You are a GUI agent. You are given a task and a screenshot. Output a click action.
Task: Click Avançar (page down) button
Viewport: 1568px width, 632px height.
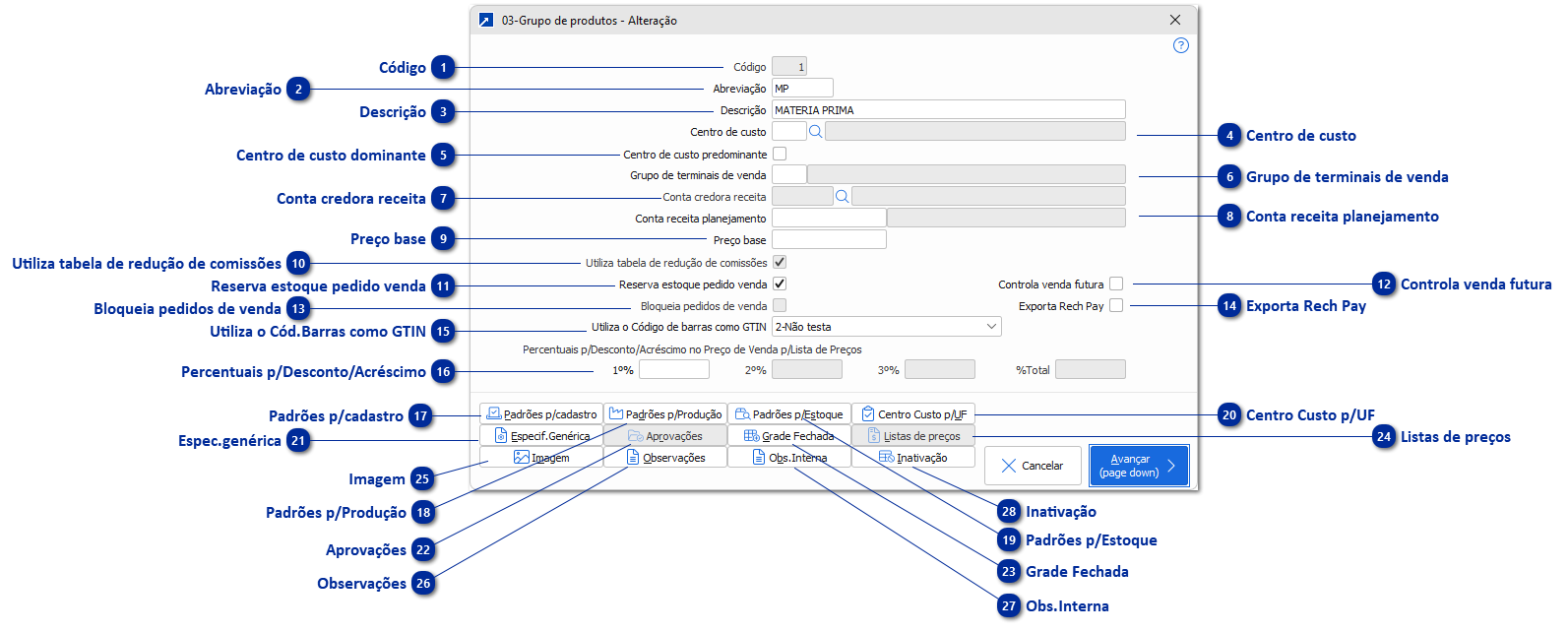[1139, 466]
